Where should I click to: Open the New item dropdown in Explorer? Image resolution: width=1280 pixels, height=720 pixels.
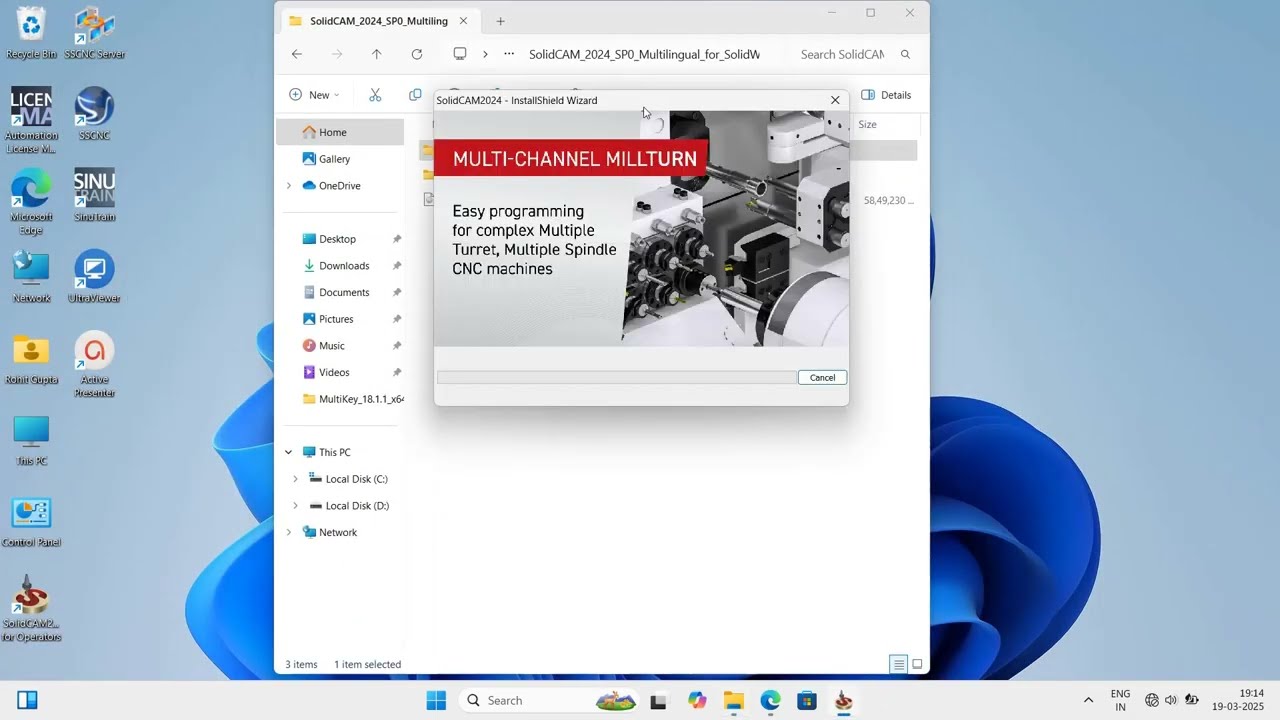pos(314,95)
